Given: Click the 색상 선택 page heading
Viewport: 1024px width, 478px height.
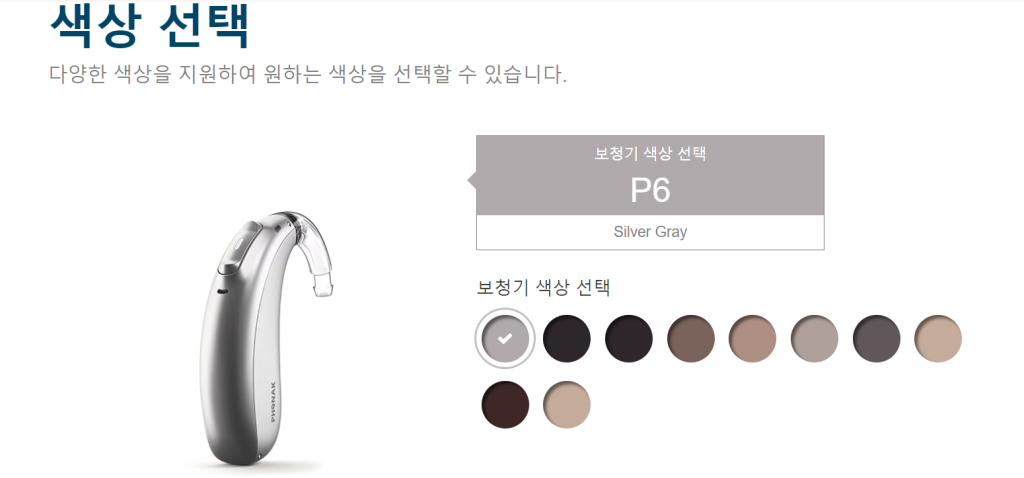Looking at the screenshot, I should (x=150, y=26).
